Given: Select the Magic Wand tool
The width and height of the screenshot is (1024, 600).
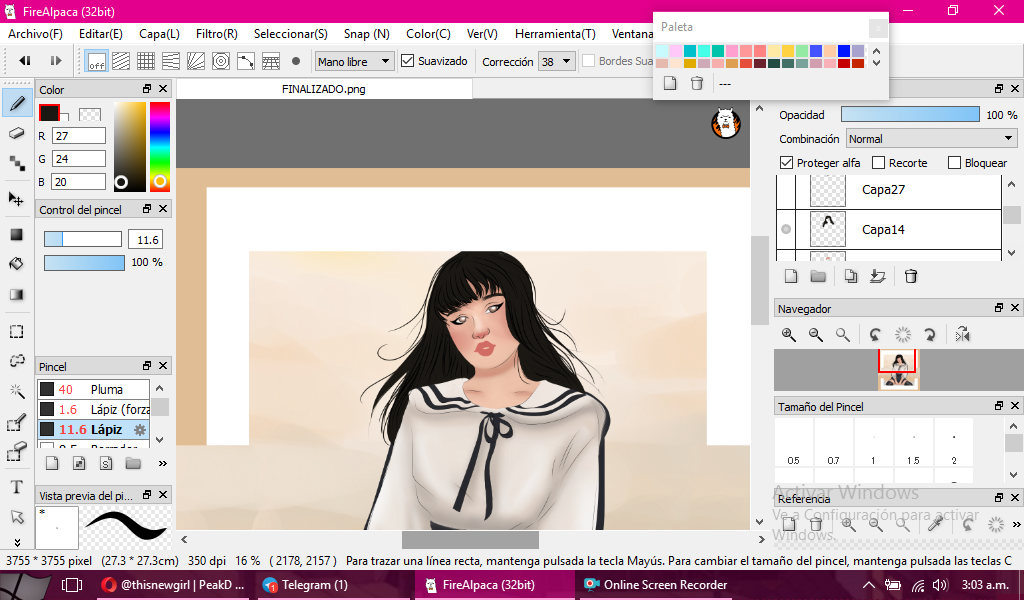Looking at the screenshot, I should coord(17,391).
